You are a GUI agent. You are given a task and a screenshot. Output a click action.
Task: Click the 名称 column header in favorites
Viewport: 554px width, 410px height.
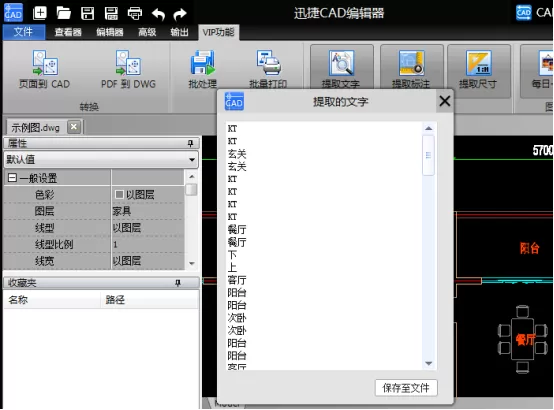52,300
